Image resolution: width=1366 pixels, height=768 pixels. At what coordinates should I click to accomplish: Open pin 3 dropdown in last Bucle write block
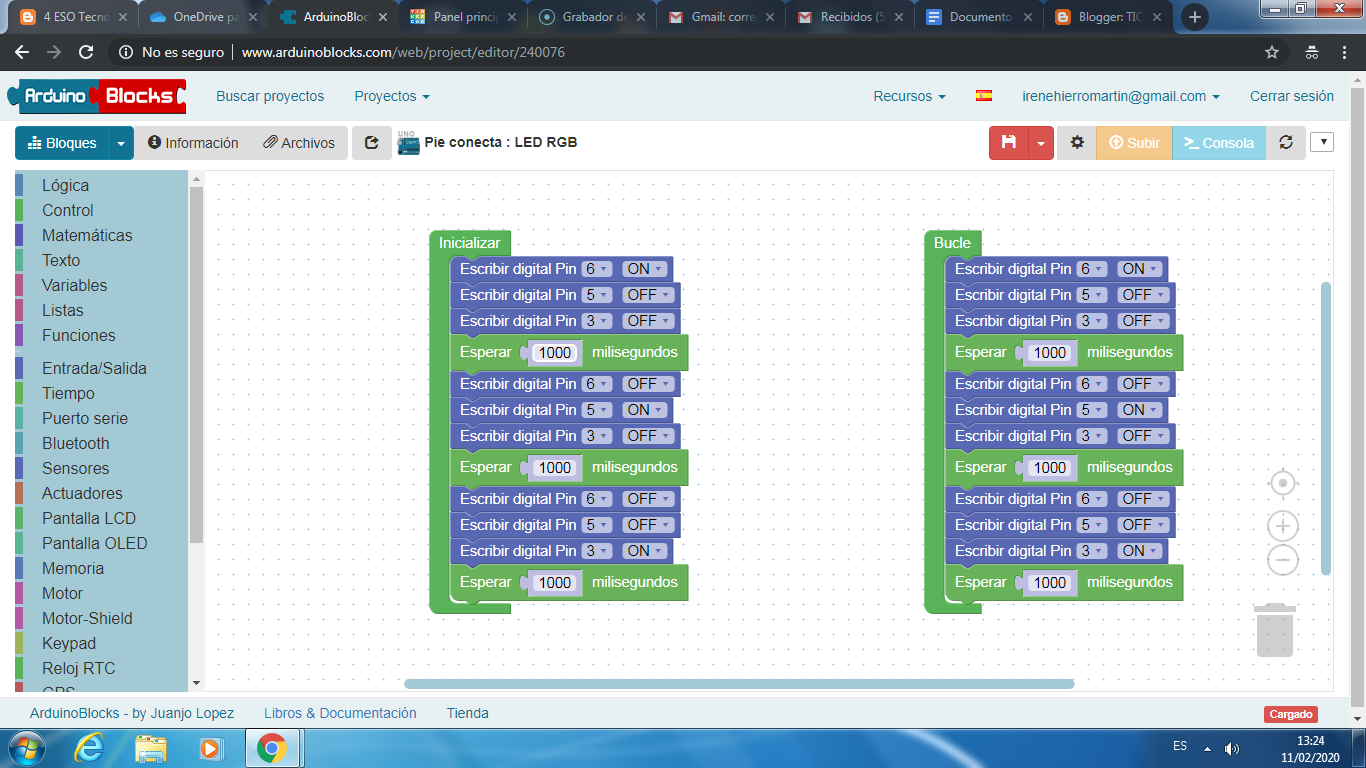coord(1092,551)
